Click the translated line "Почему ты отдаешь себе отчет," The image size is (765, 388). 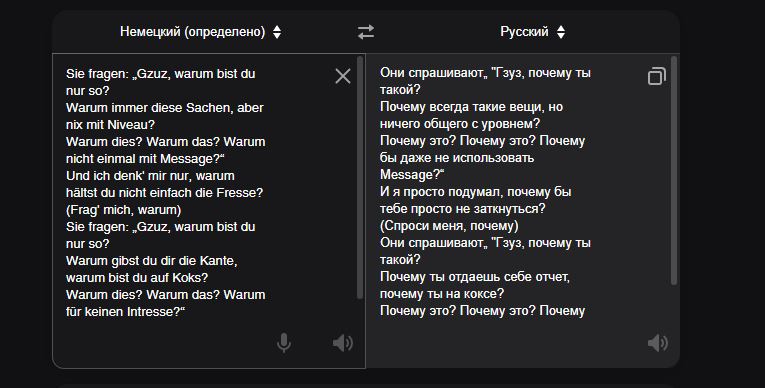pyautogui.click(x=475, y=277)
